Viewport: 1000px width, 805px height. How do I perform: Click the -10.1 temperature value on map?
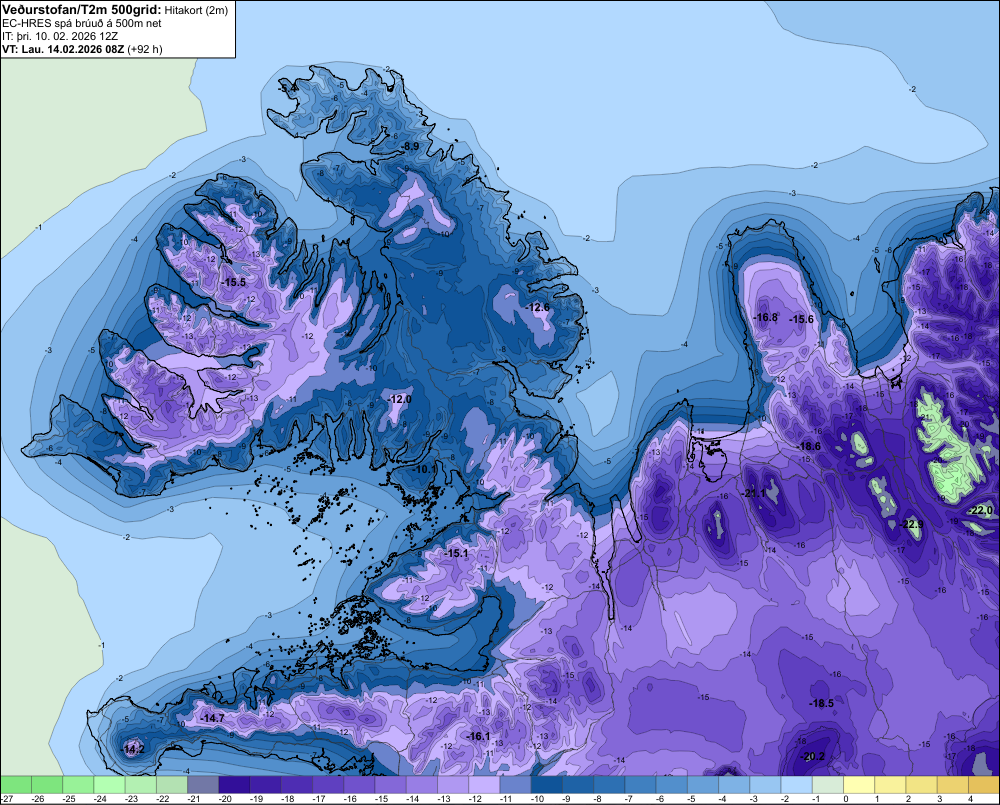click(425, 469)
